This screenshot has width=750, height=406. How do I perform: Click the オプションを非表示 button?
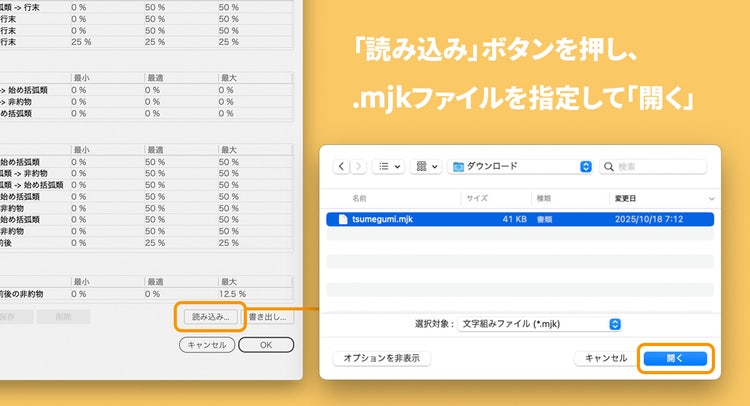tap(382, 358)
